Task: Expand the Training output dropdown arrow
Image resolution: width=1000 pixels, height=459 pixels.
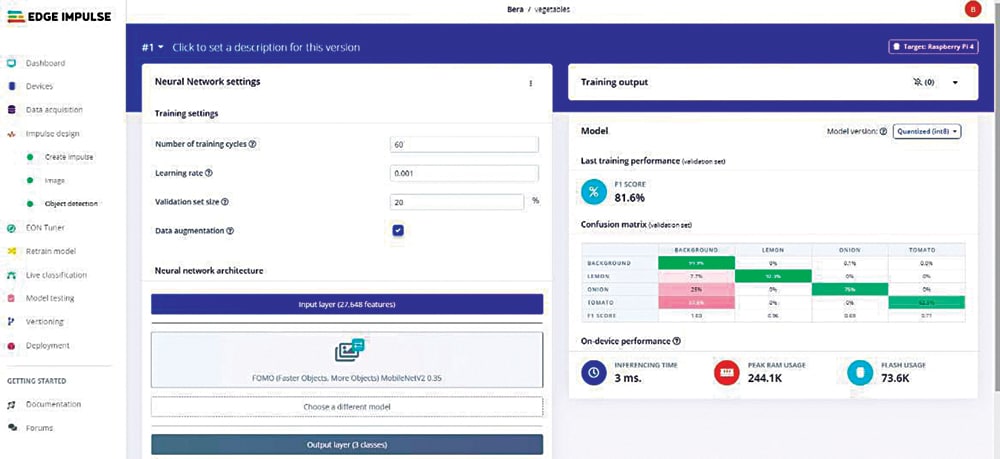Action: [x=956, y=82]
